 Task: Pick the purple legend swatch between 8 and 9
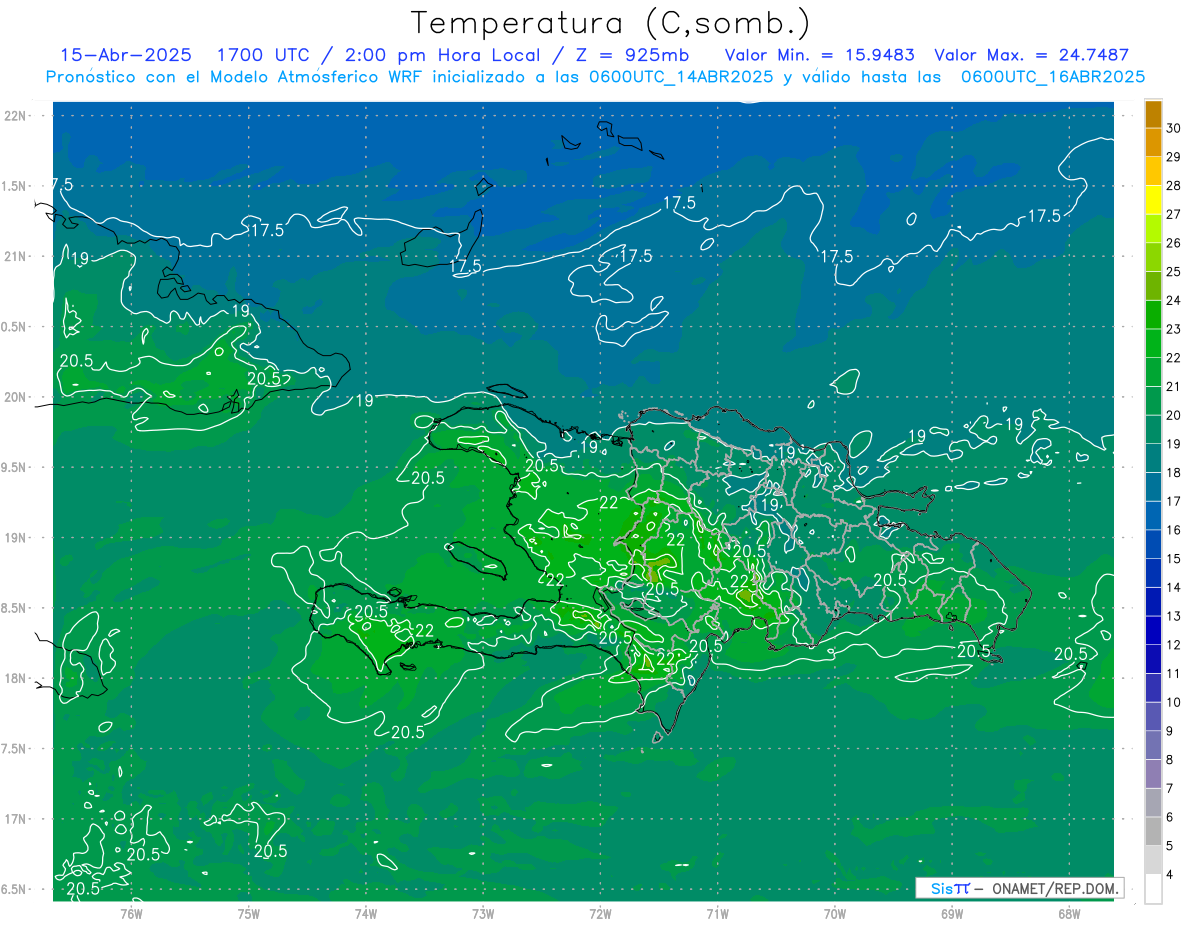pyautogui.click(x=1153, y=745)
